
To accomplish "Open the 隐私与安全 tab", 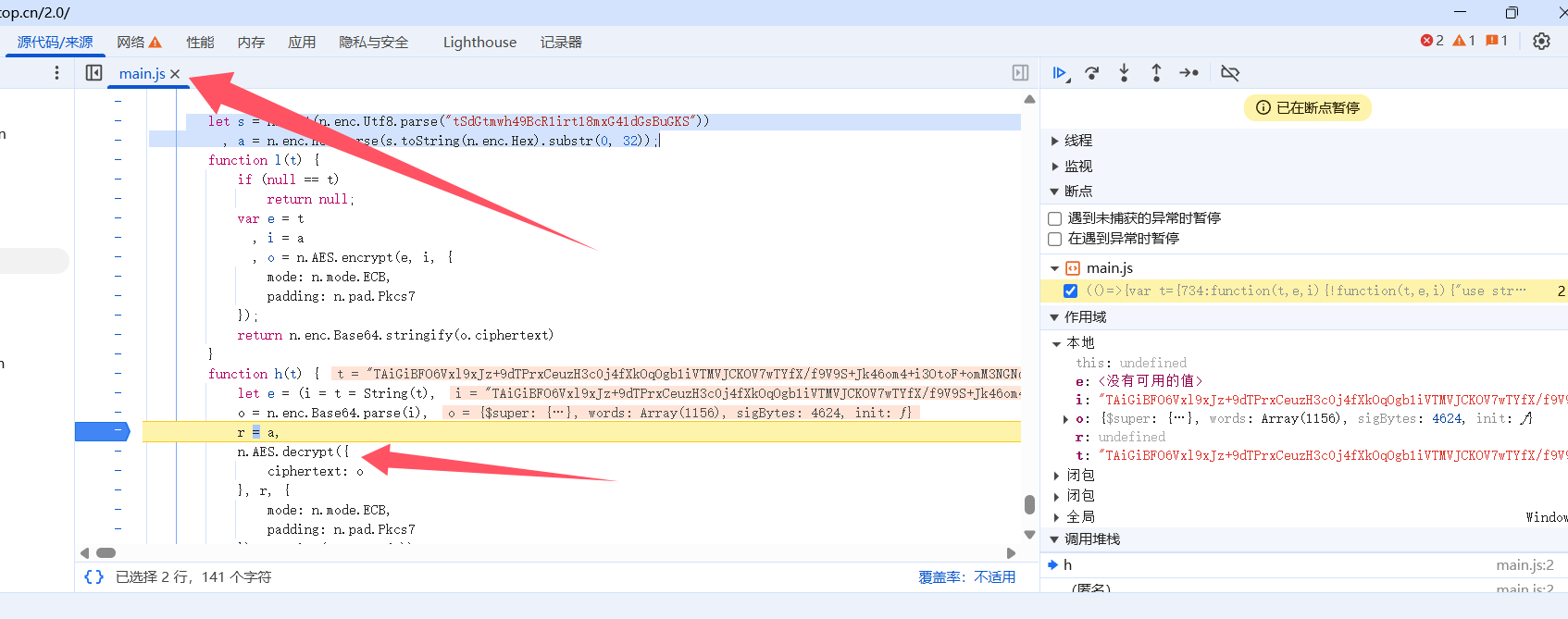I will click(374, 43).
